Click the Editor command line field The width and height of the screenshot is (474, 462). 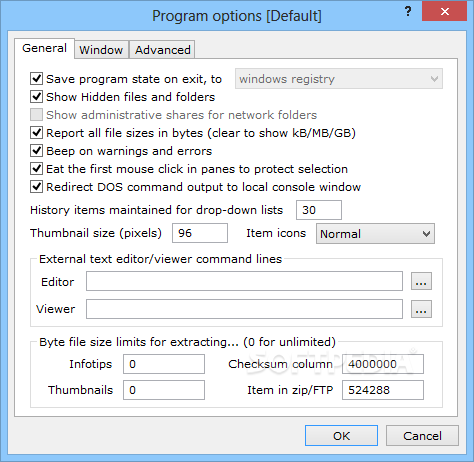(x=244, y=281)
